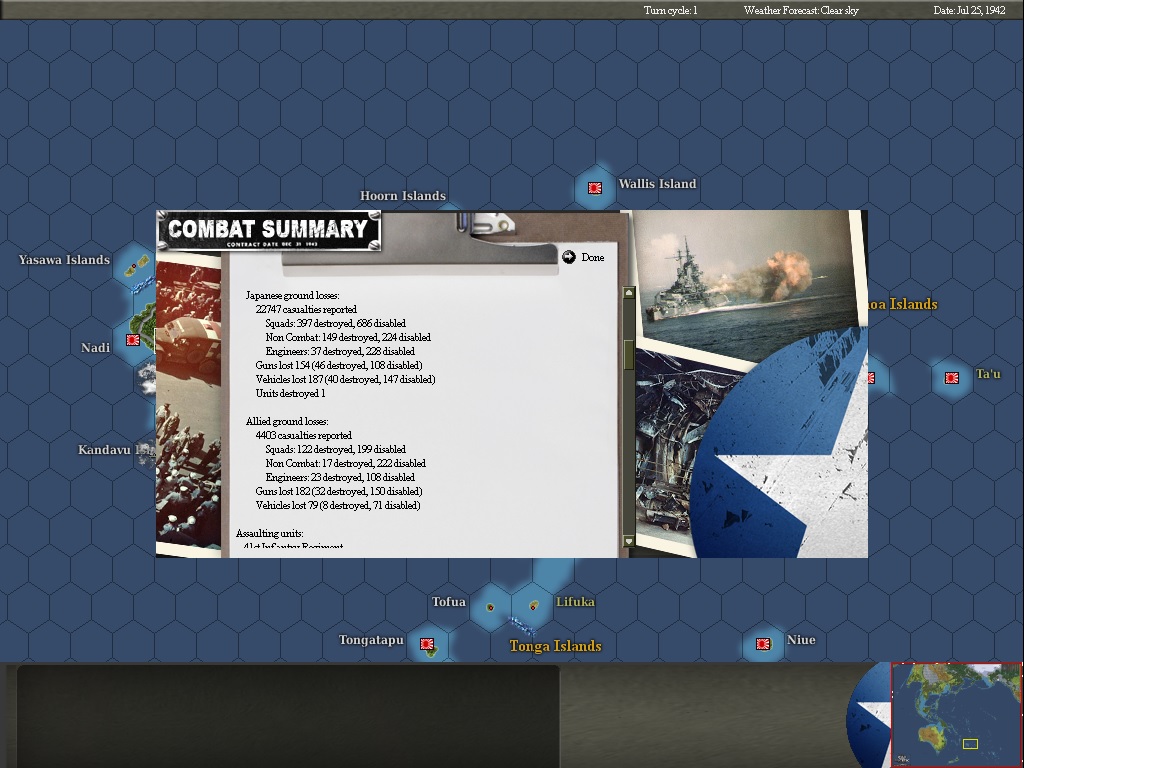The height and width of the screenshot is (768, 1152).
Task: Click the Tofua map label
Action: 449,602
